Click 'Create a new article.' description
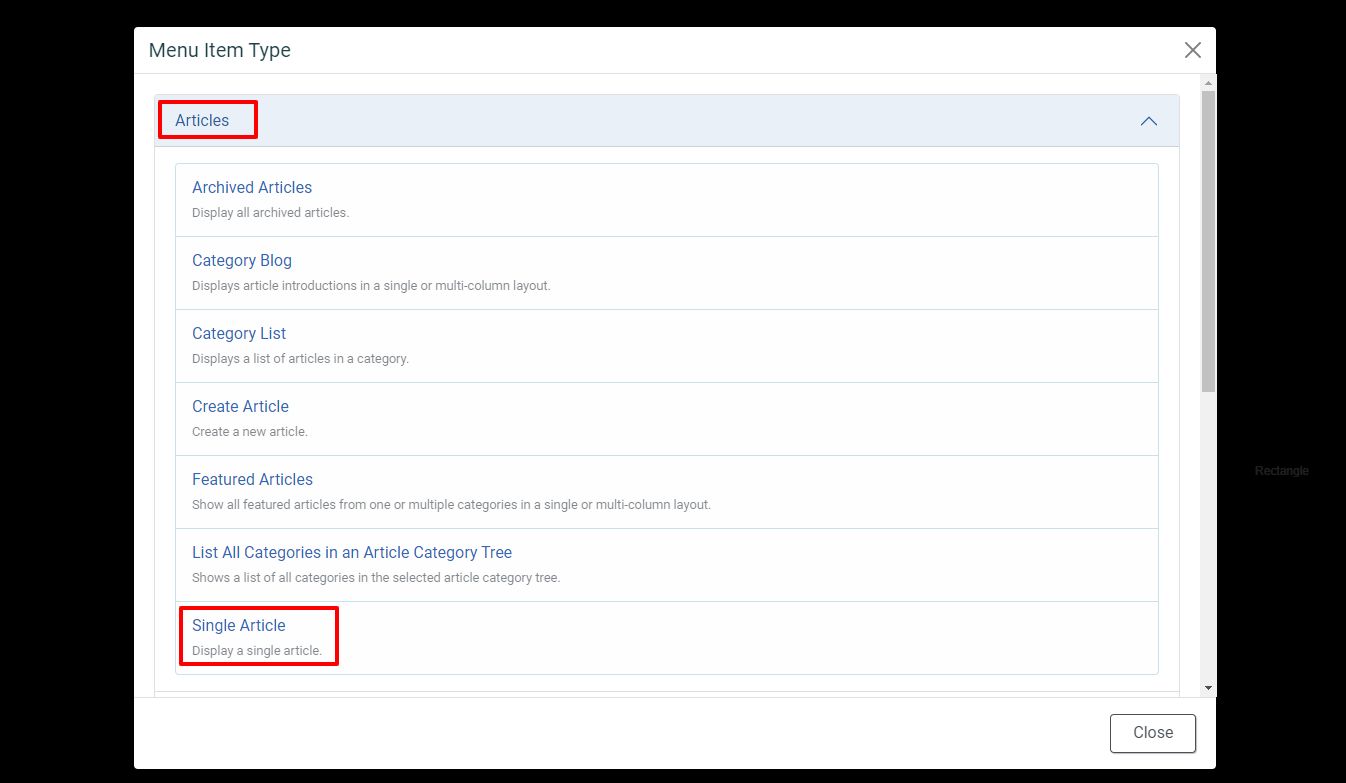 250,431
